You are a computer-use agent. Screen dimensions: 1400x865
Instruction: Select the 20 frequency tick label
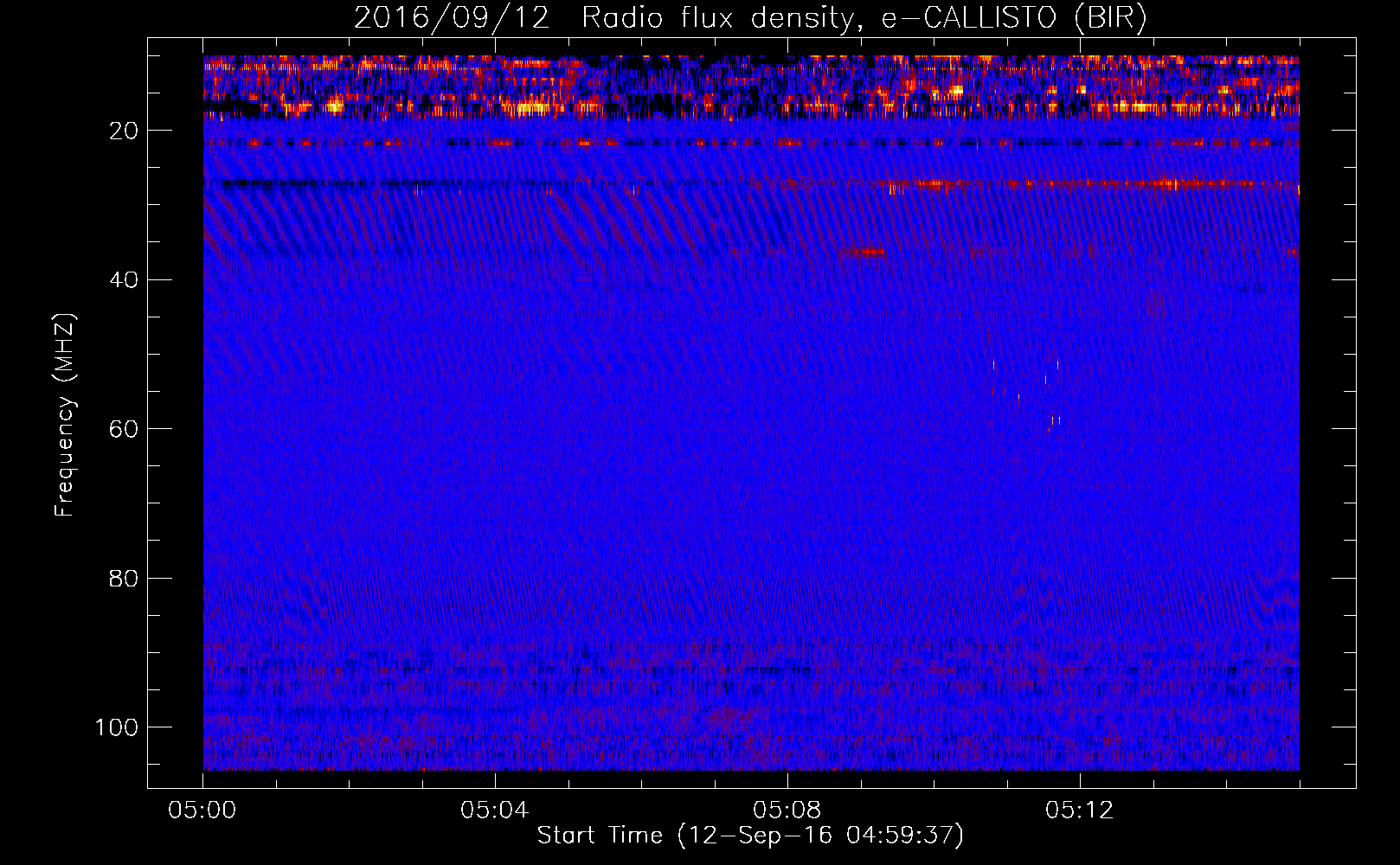125,131
